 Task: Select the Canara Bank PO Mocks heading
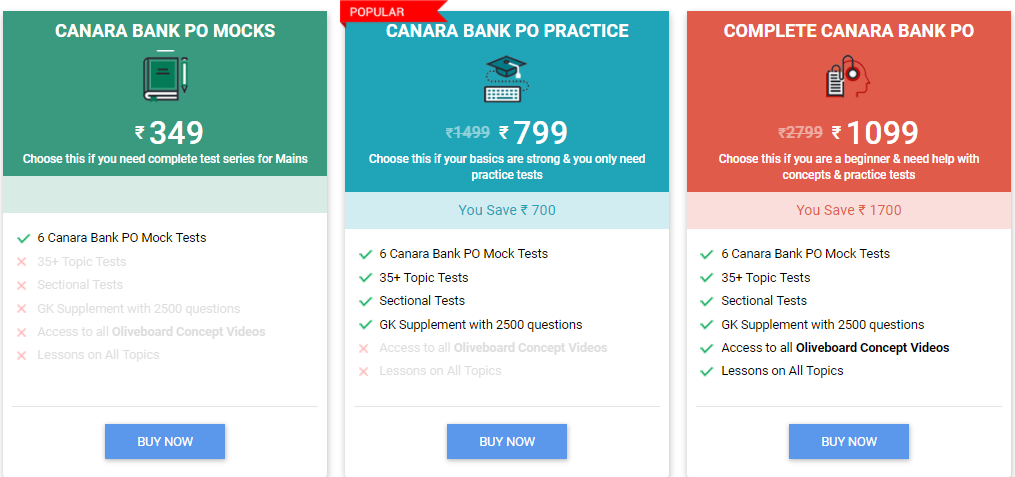[165, 30]
